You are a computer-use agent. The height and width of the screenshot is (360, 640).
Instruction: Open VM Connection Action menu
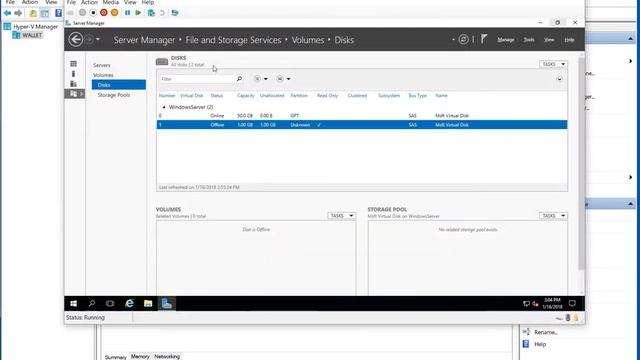pyautogui.click(x=89, y=2)
